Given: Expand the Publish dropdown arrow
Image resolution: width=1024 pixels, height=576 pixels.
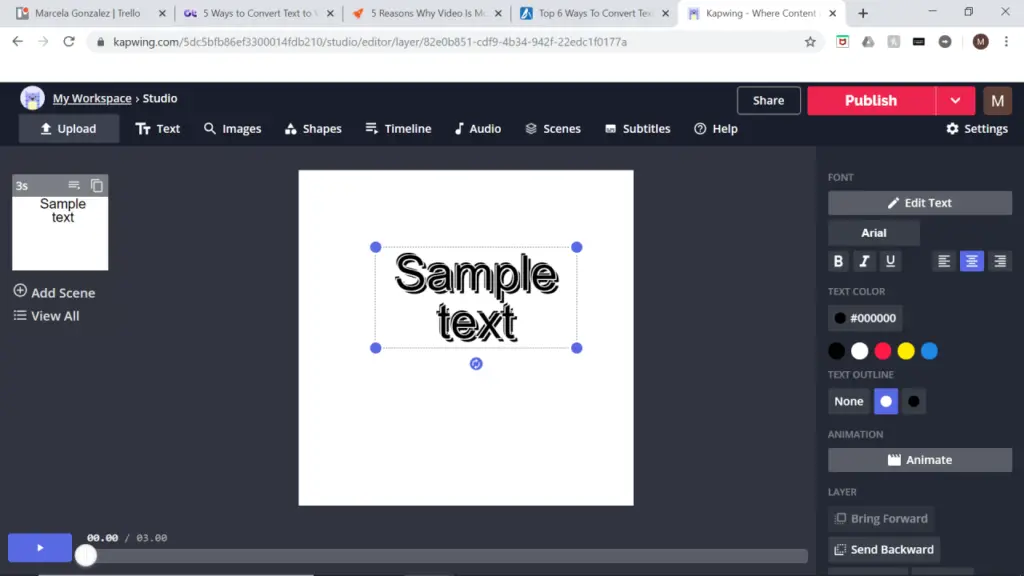Looking at the screenshot, I should point(955,100).
